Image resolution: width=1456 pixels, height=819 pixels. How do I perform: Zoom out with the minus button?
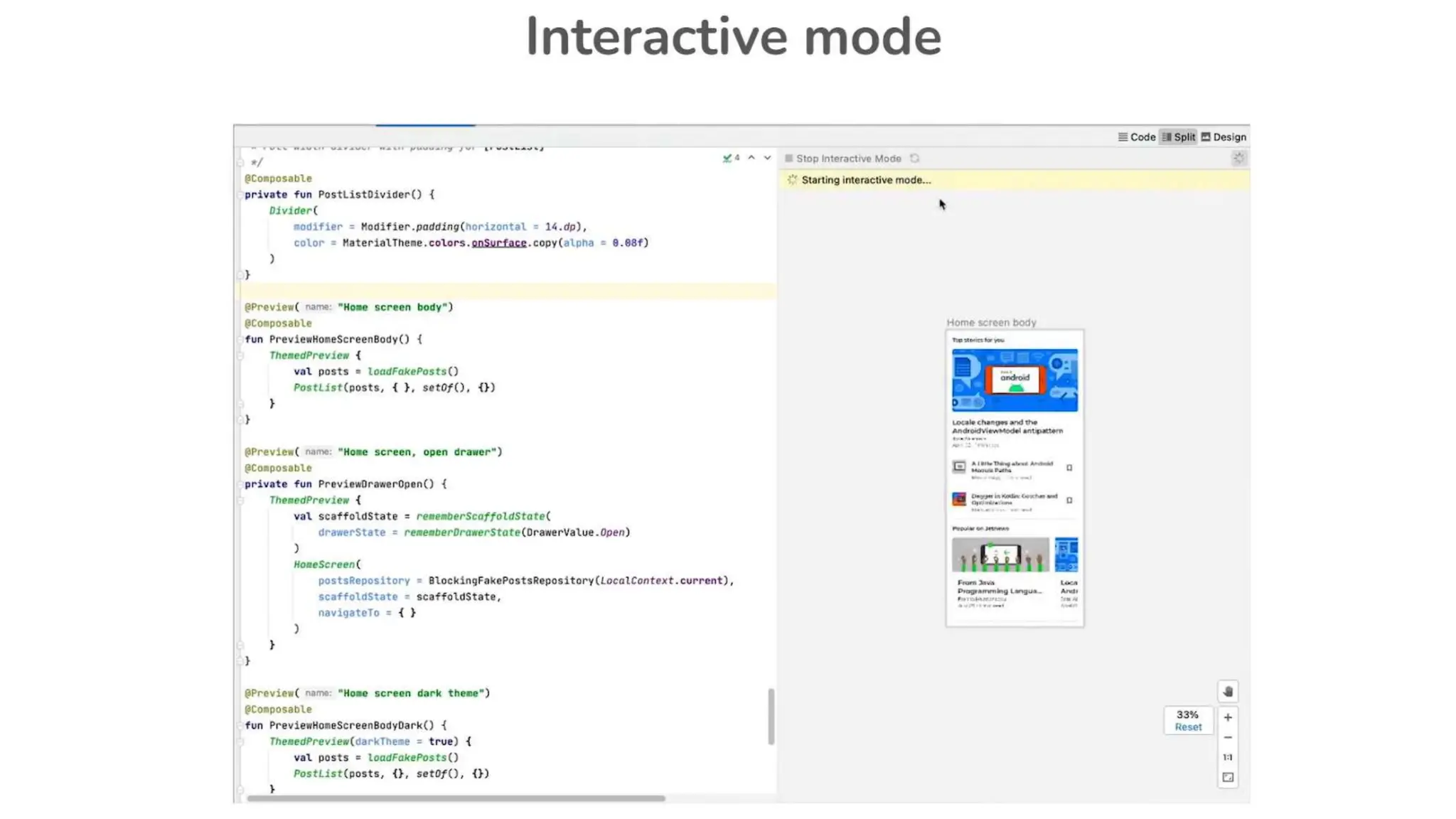click(x=1228, y=738)
